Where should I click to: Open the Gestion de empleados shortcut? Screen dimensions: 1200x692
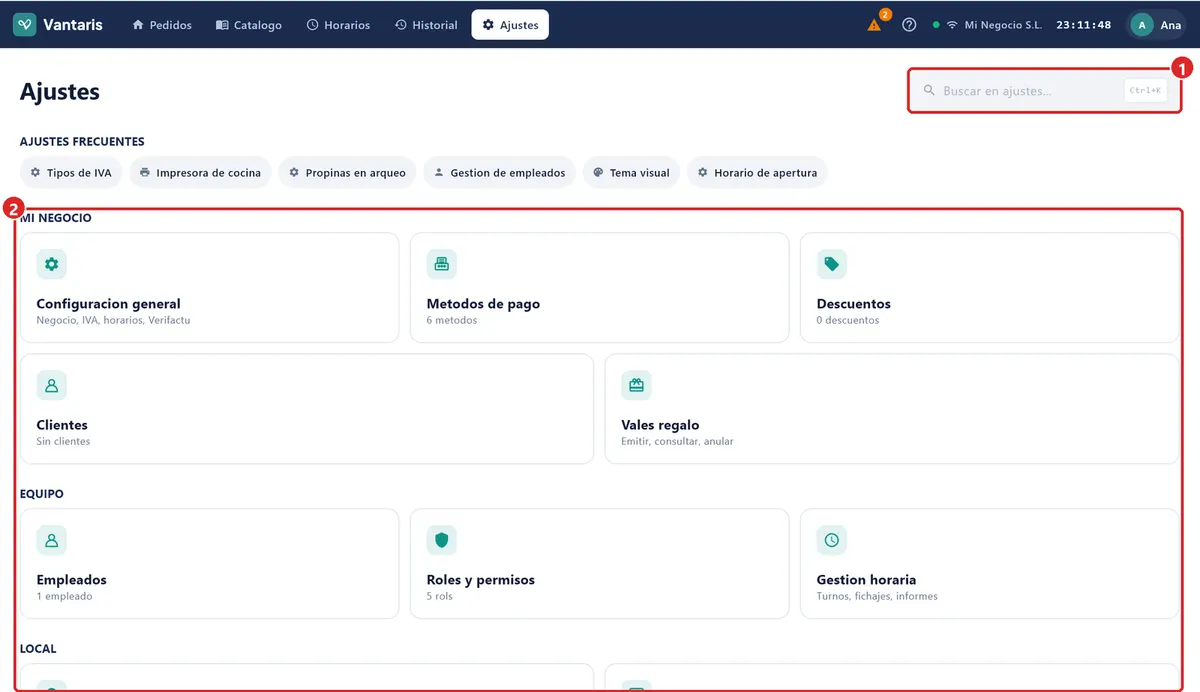tap(500, 173)
